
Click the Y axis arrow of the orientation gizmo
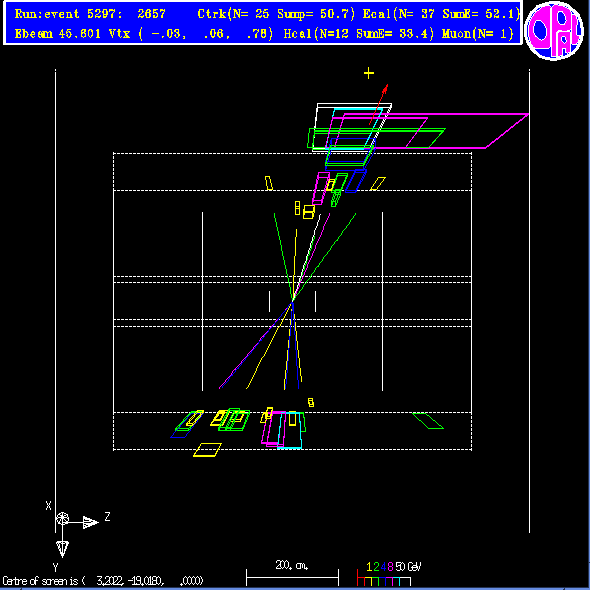tap(62, 549)
